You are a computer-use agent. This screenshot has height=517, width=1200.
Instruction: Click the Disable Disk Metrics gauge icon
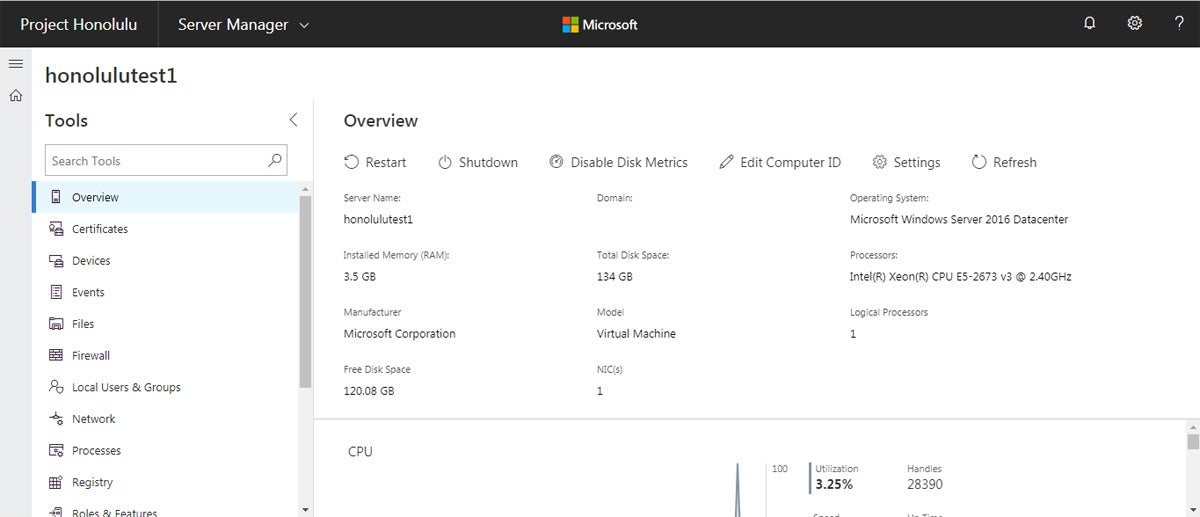pyautogui.click(x=556, y=162)
